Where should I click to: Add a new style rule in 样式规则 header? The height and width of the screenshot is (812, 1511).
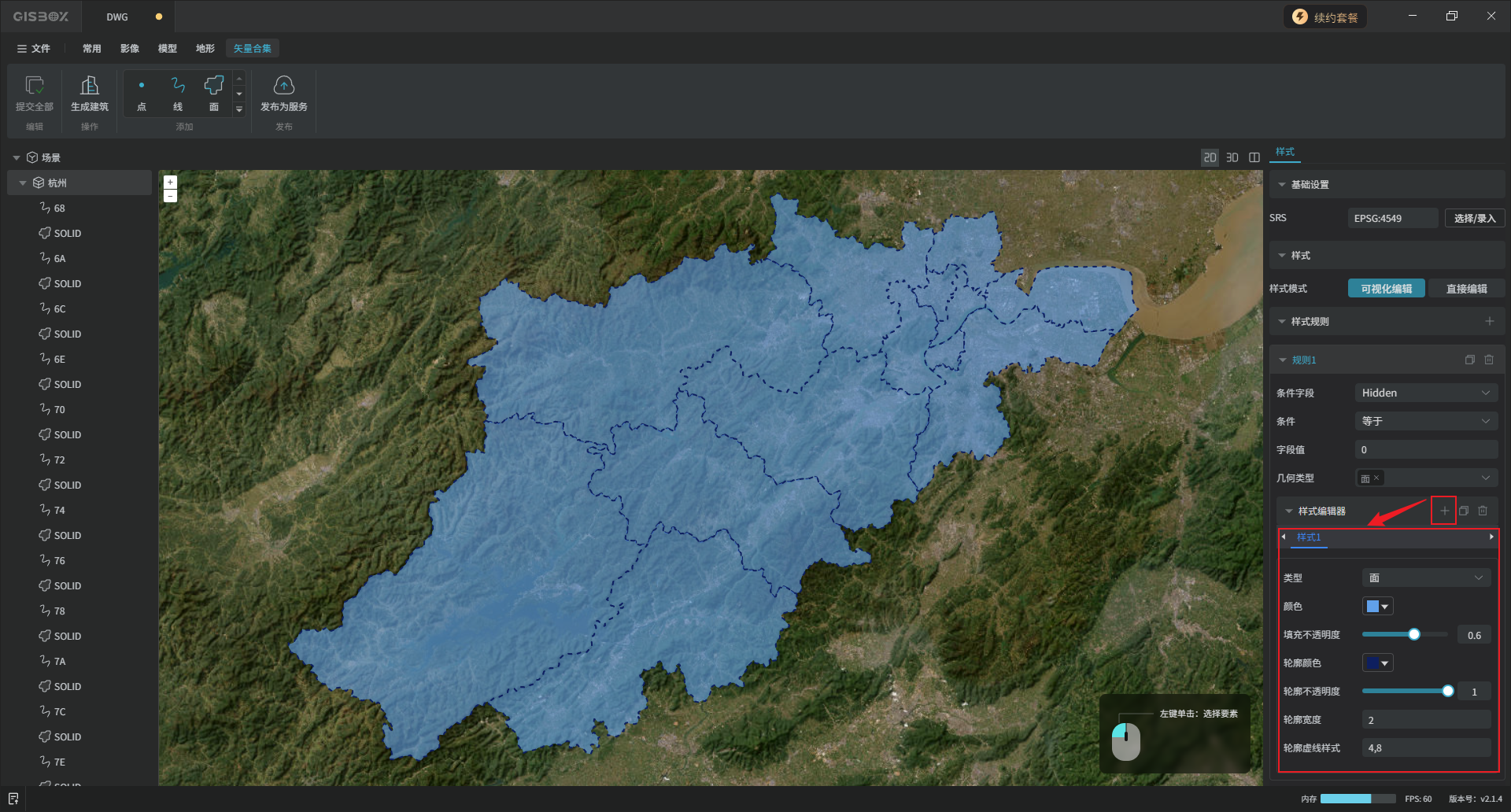click(1489, 321)
